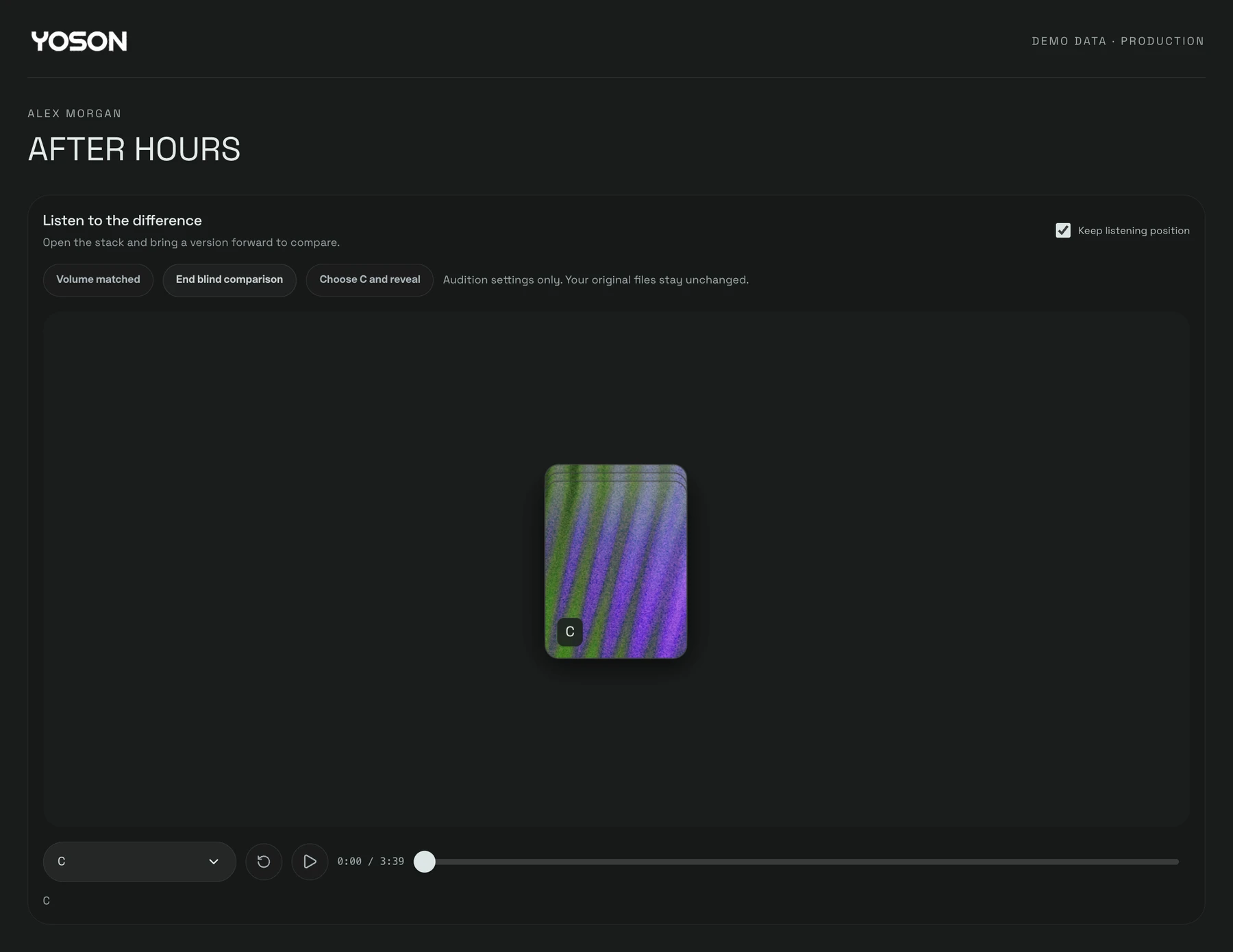Toggle the Volume matched setting
The width and height of the screenshot is (1233, 952).
coord(98,280)
